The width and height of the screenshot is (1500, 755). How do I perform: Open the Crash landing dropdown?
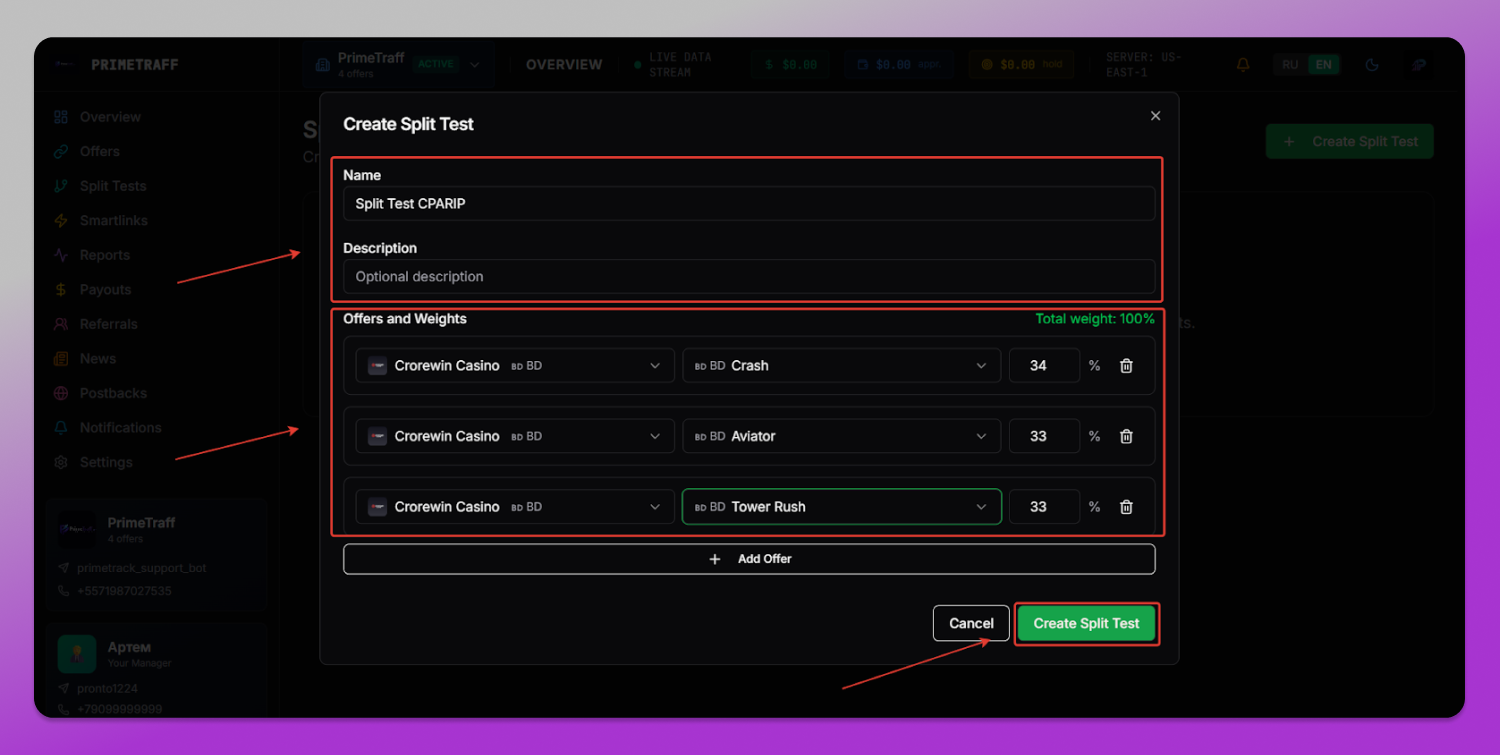pos(841,366)
